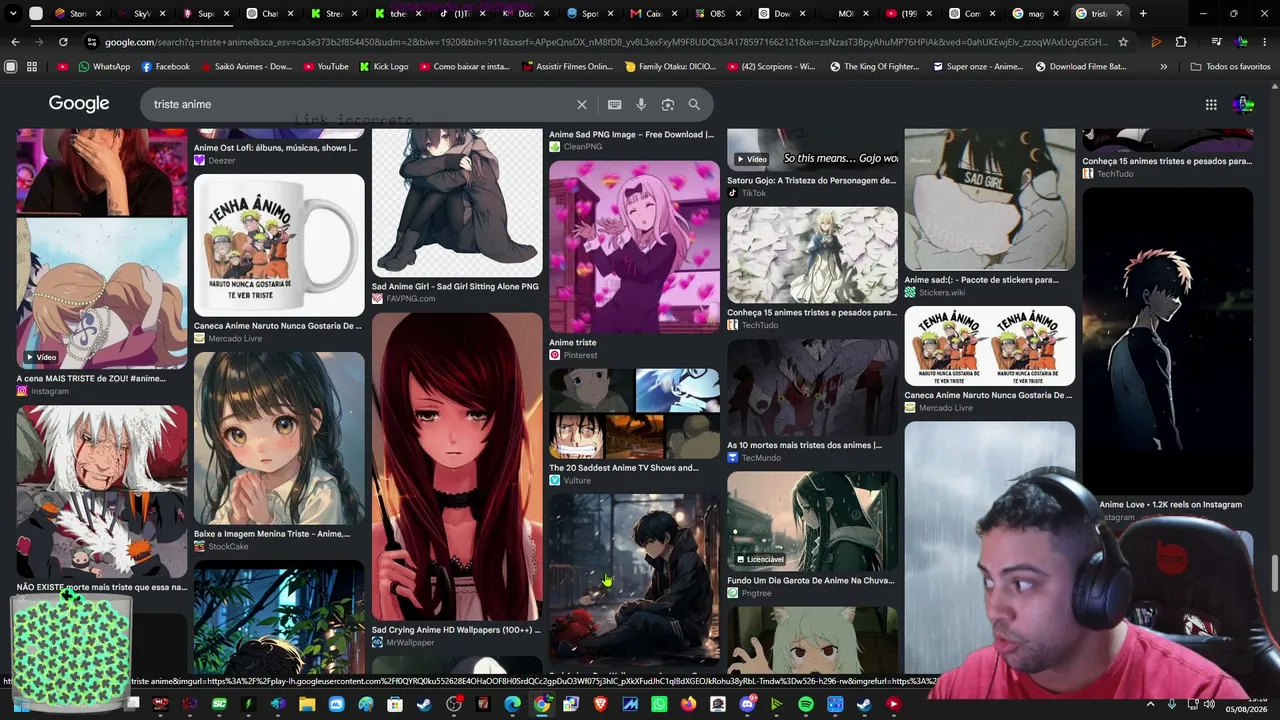Open Discord from the taskbar
This screenshot has height=720, width=1280.
coord(747,704)
